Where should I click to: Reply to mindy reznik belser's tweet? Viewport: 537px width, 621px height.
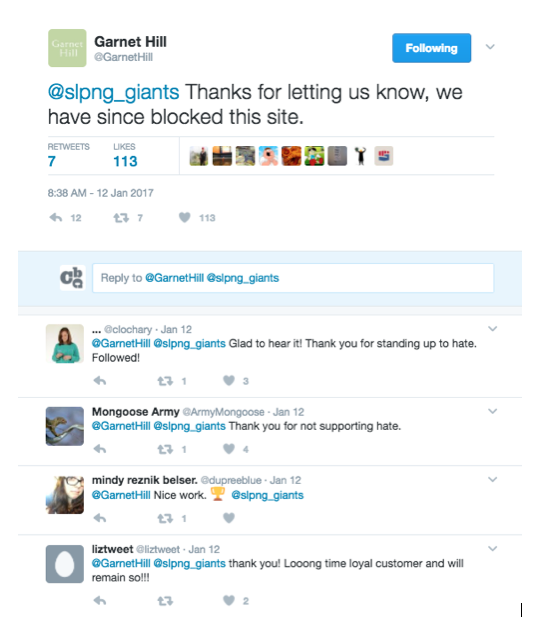(x=100, y=518)
